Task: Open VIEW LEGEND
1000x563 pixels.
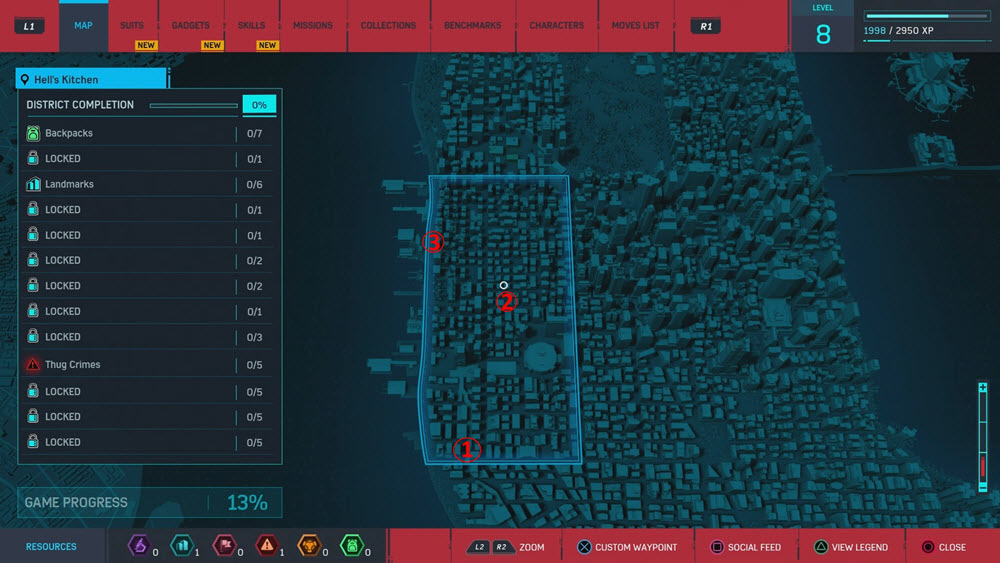Action: point(859,547)
